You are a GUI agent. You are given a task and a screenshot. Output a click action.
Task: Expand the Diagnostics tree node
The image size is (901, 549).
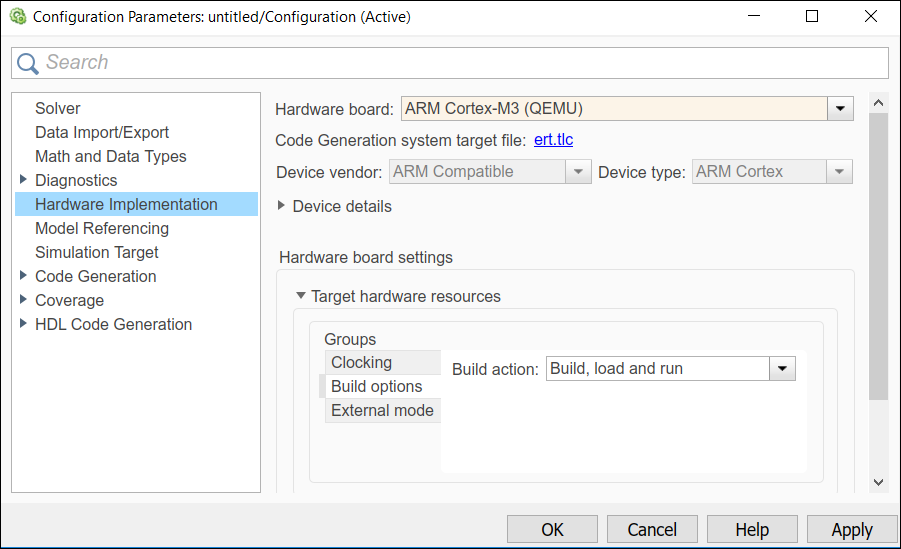23,180
